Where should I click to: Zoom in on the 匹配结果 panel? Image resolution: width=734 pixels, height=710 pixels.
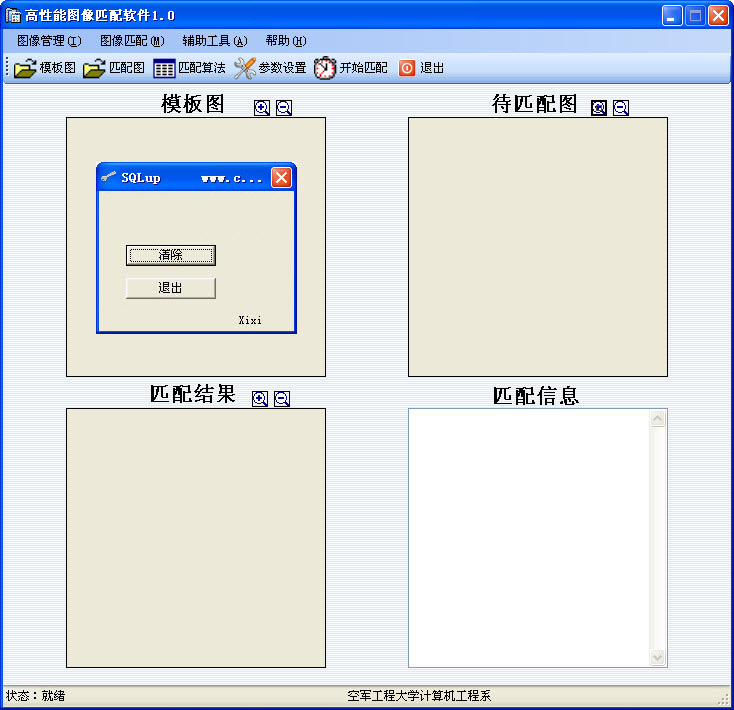click(x=260, y=398)
